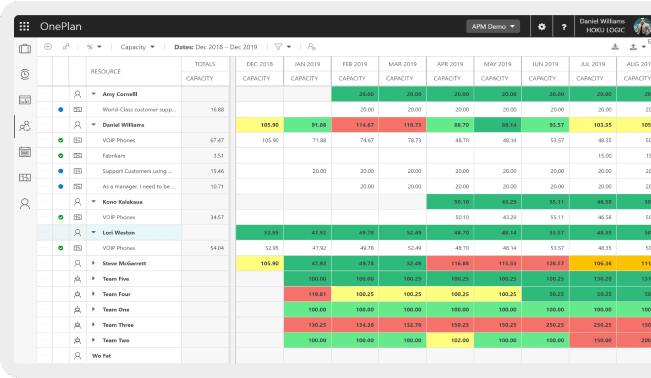The image size is (651, 378).
Task: Click the resource settings person icon
Action: (312, 47)
